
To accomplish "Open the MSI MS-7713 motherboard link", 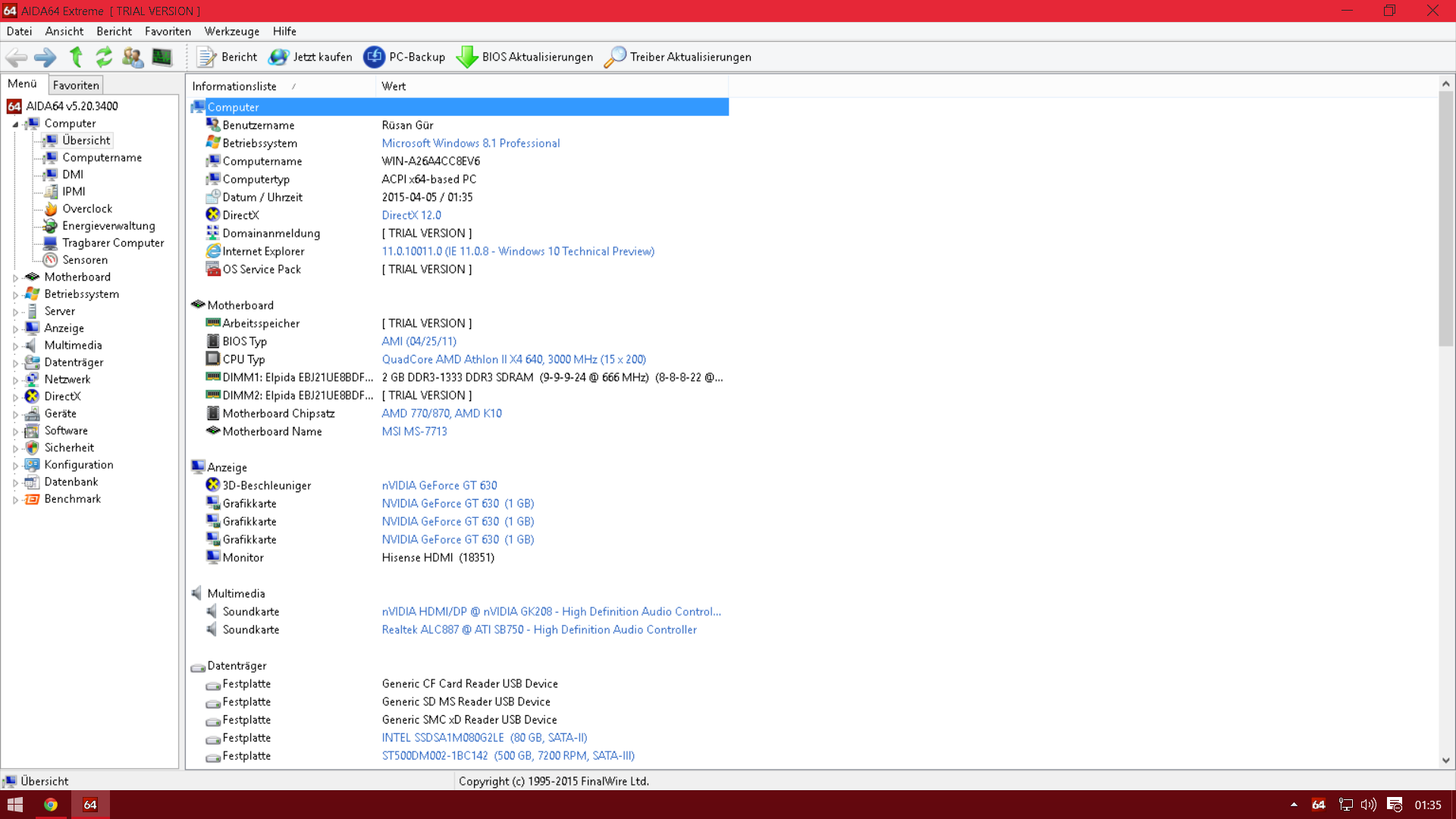I will click(414, 431).
